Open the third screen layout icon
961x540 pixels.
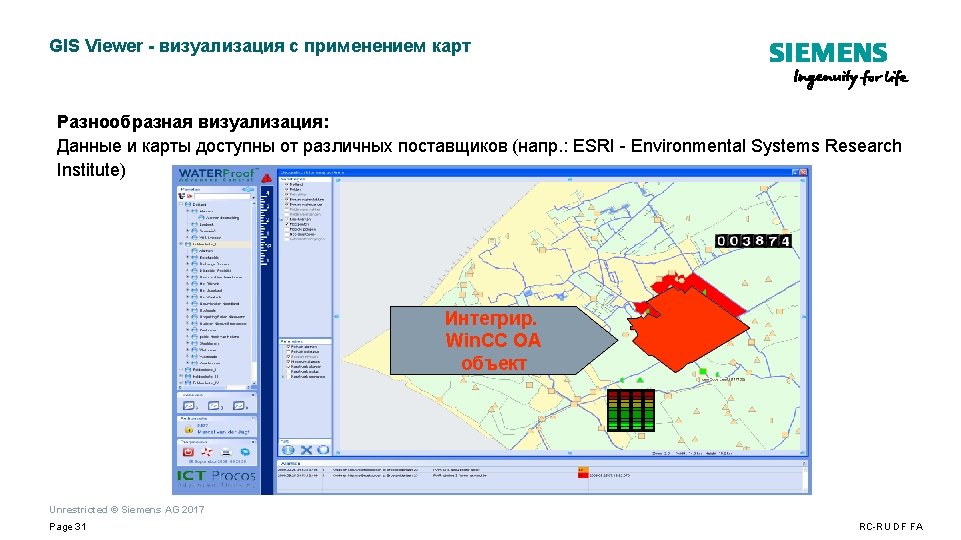pyautogui.click(x=240, y=406)
